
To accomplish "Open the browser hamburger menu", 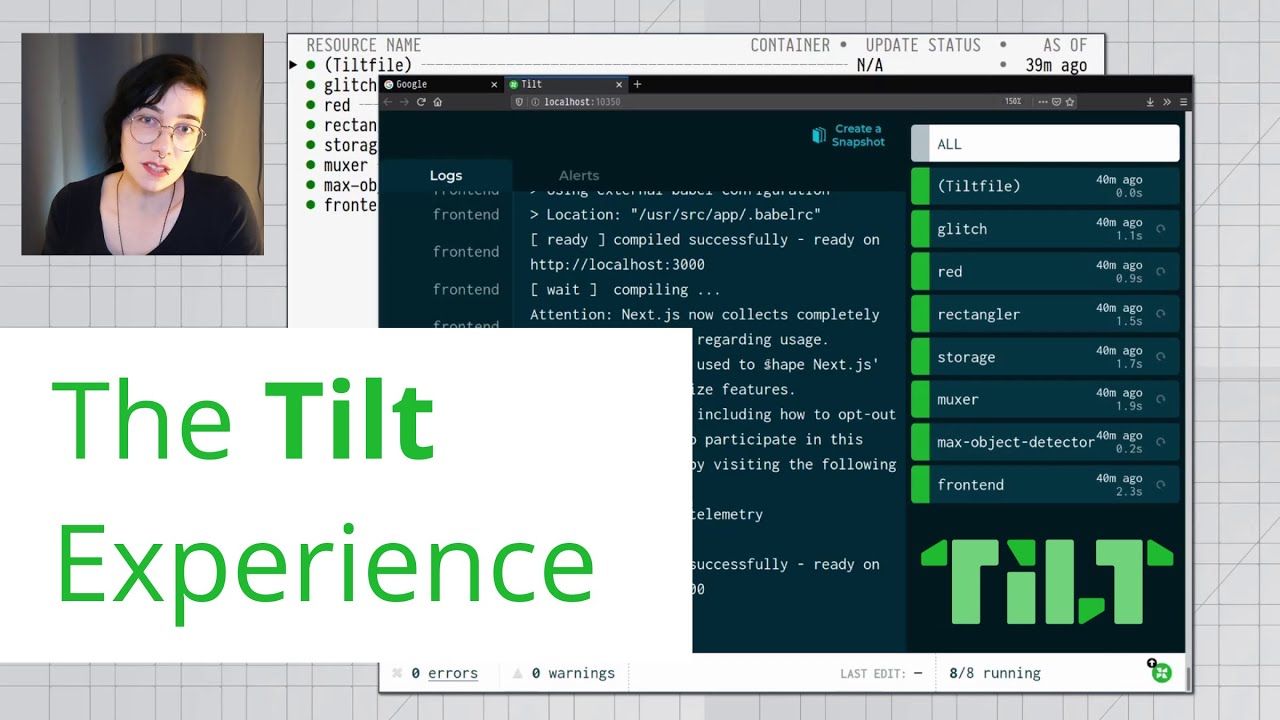I will point(1184,102).
